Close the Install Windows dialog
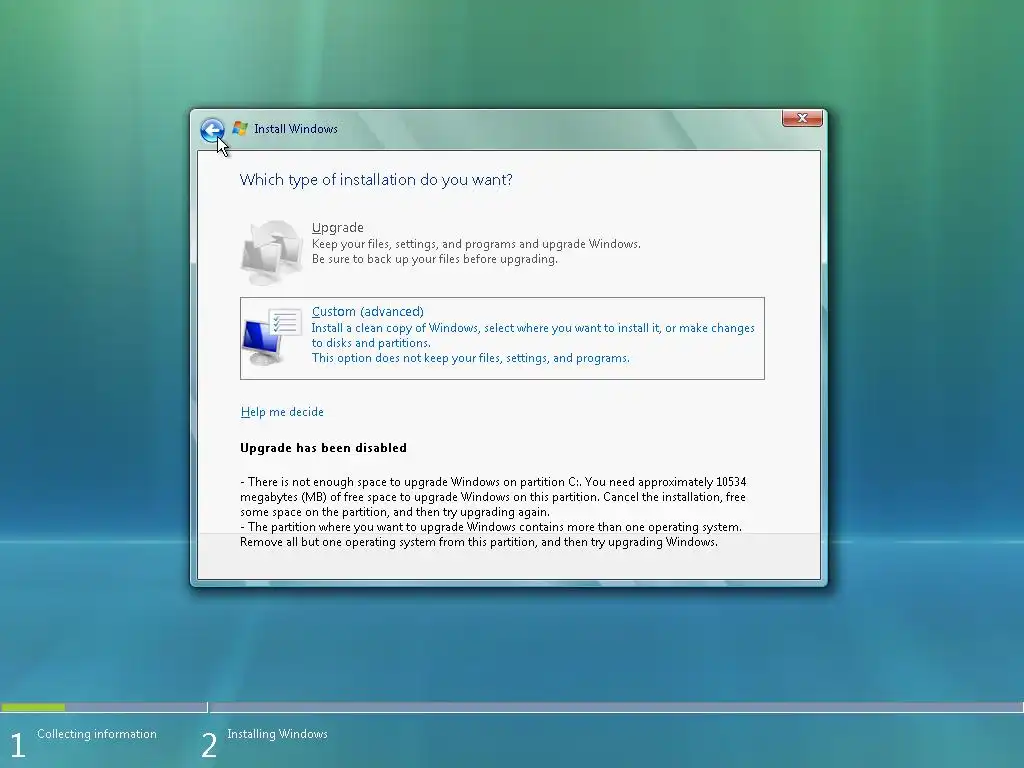Viewport: 1024px width, 768px height. tap(802, 118)
